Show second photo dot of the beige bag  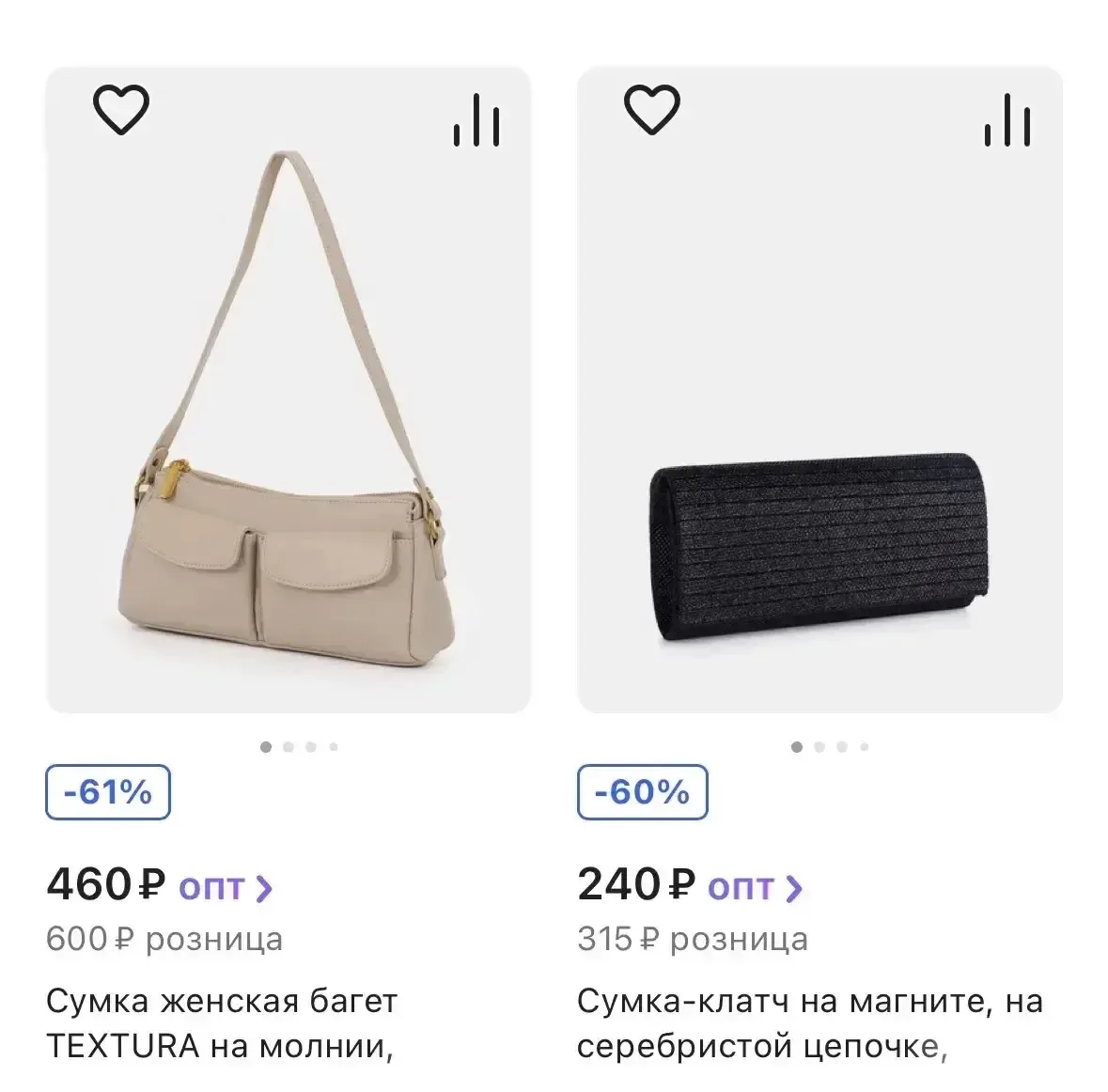[x=289, y=747]
